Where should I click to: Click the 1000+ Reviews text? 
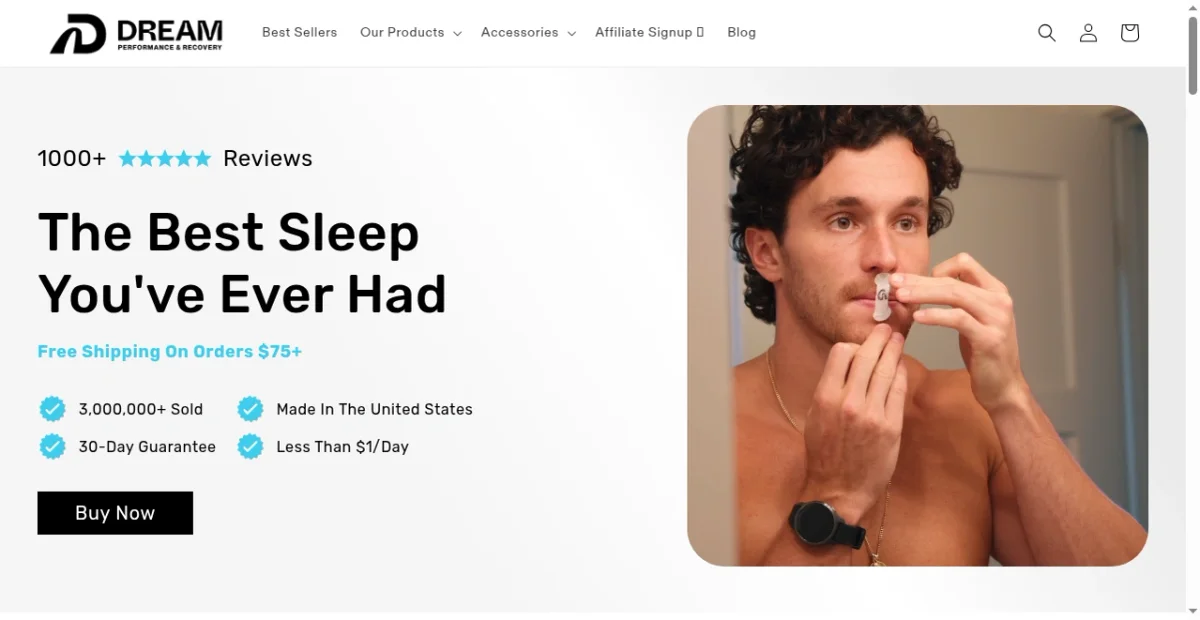tap(175, 158)
